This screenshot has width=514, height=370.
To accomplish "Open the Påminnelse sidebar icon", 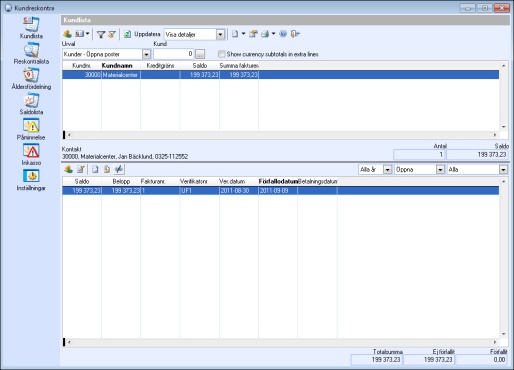I will 31,126.
